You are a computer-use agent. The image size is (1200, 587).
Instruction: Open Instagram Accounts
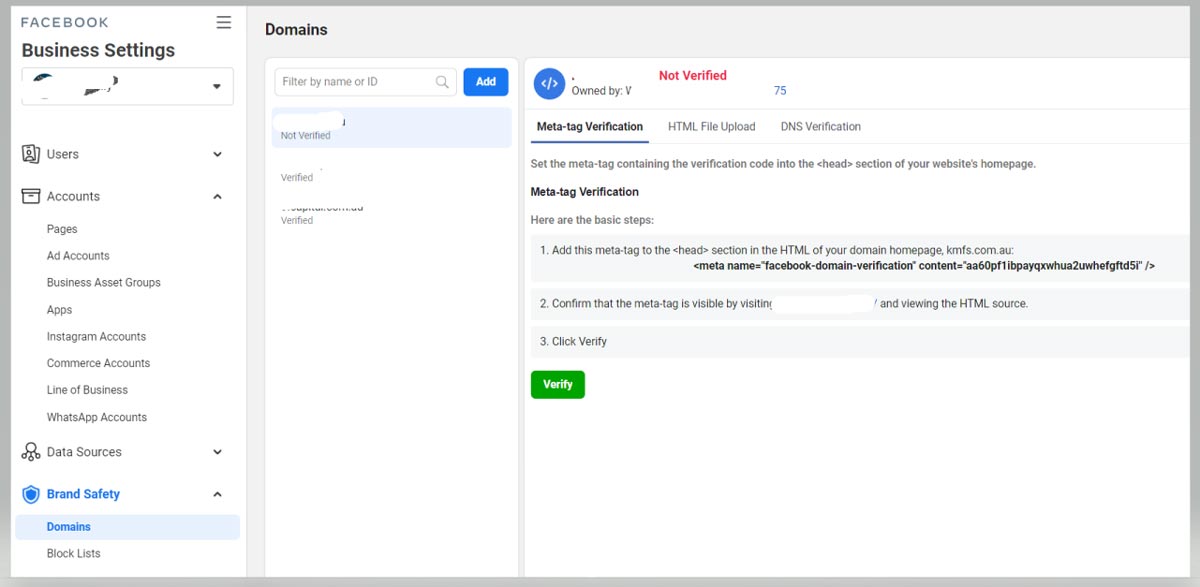tap(96, 337)
